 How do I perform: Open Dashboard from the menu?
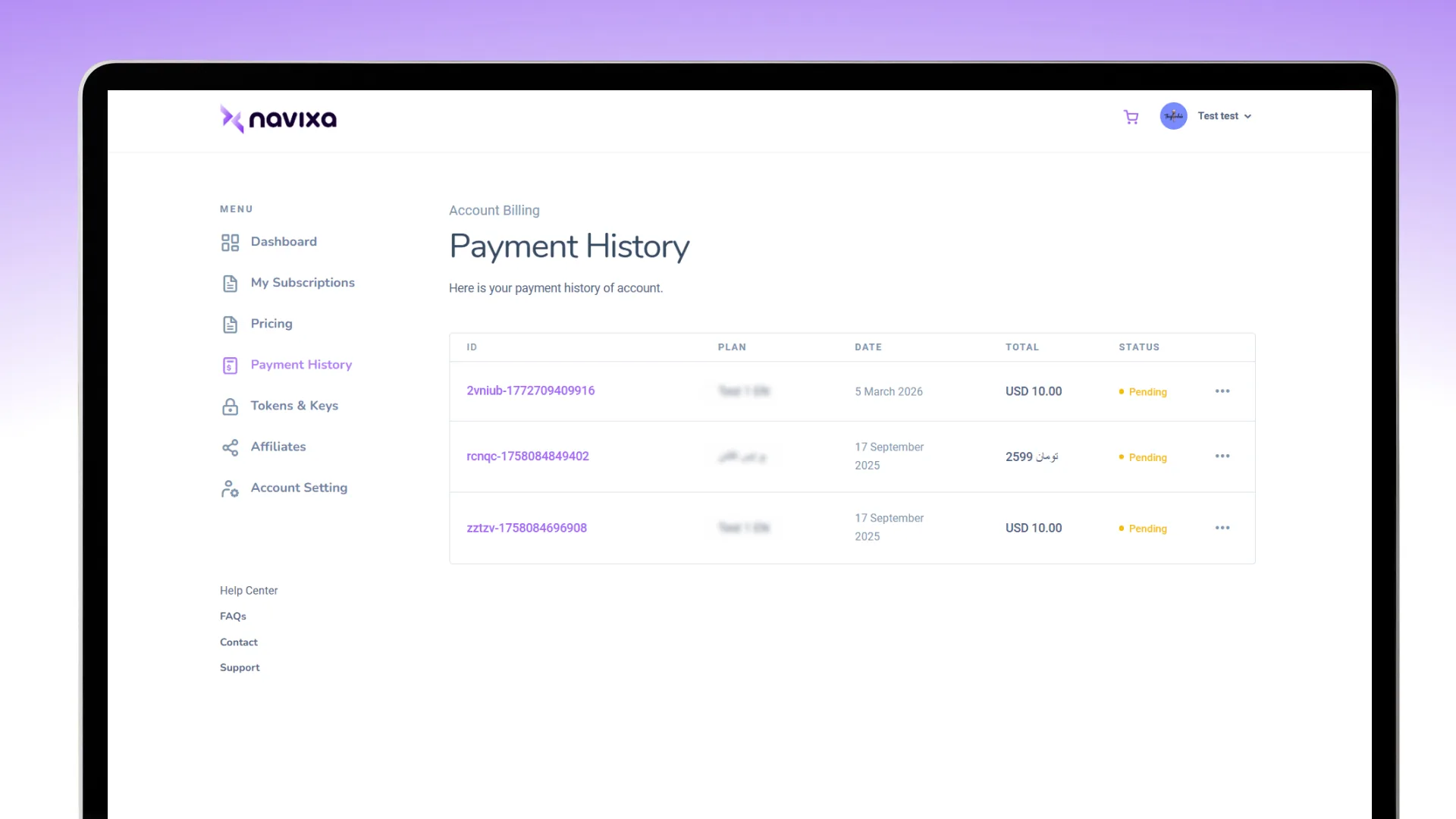point(284,242)
